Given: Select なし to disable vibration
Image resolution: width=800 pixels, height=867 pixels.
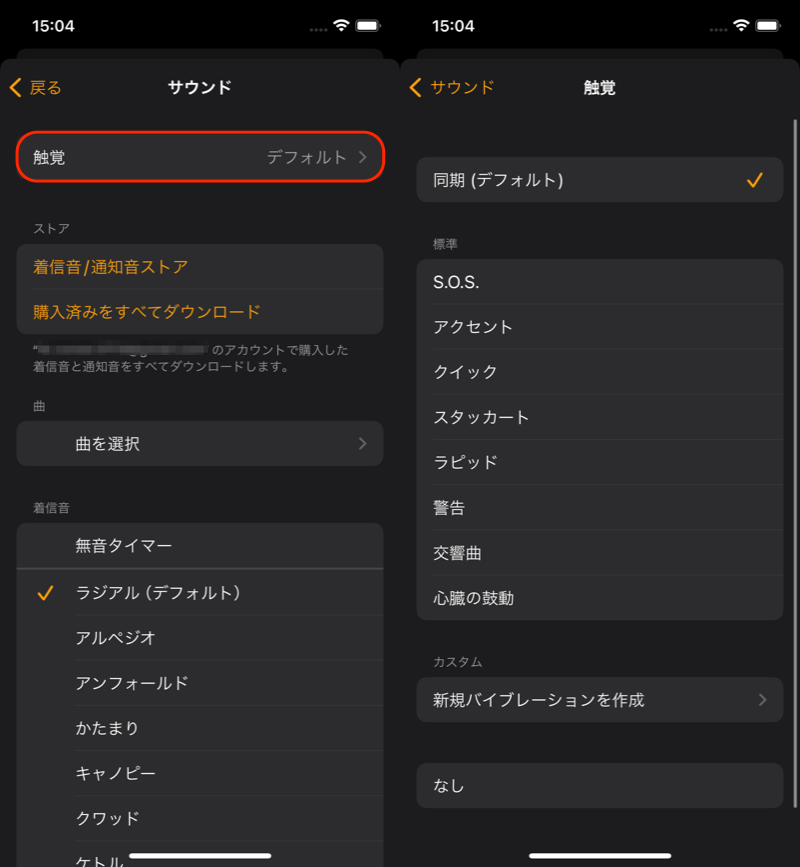Looking at the screenshot, I should pyautogui.click(x=600, y=786).
